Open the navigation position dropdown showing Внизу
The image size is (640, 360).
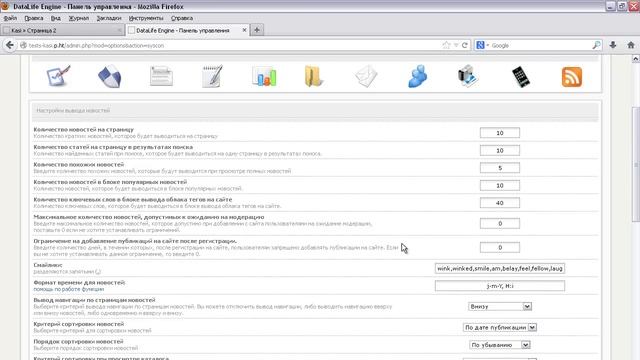[x=500, y=307]
